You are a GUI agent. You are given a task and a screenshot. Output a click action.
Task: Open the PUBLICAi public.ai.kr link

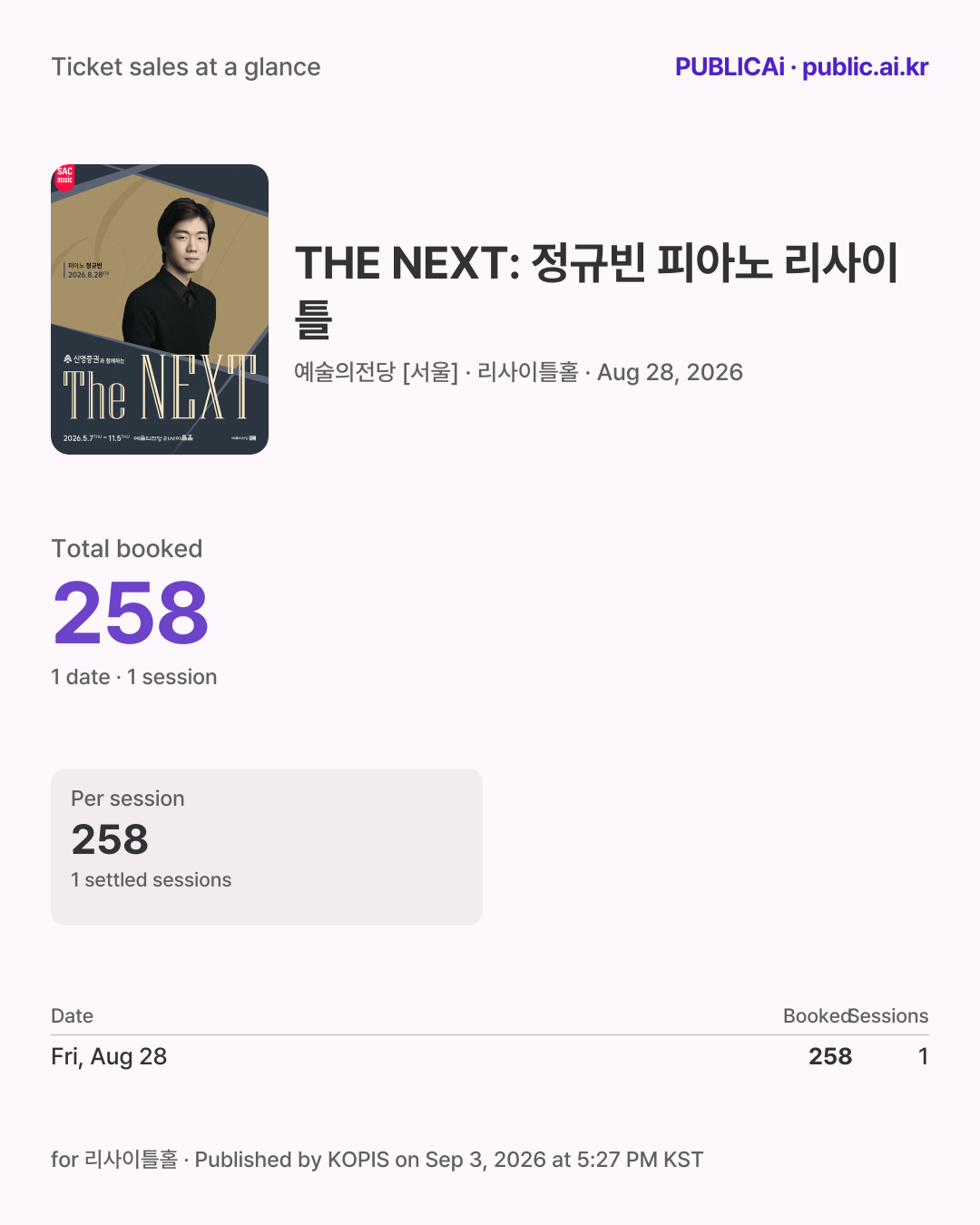click(x=801, y=67)
